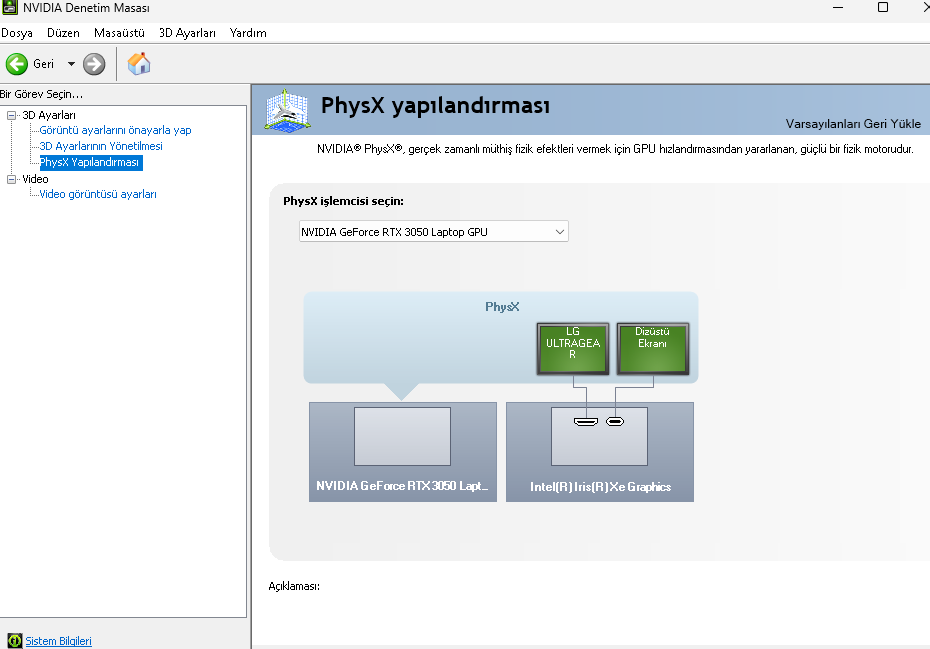This screenshot has width=930, height=649.
Task: Click the PhysX page header icon
Action: pos(287,110)
